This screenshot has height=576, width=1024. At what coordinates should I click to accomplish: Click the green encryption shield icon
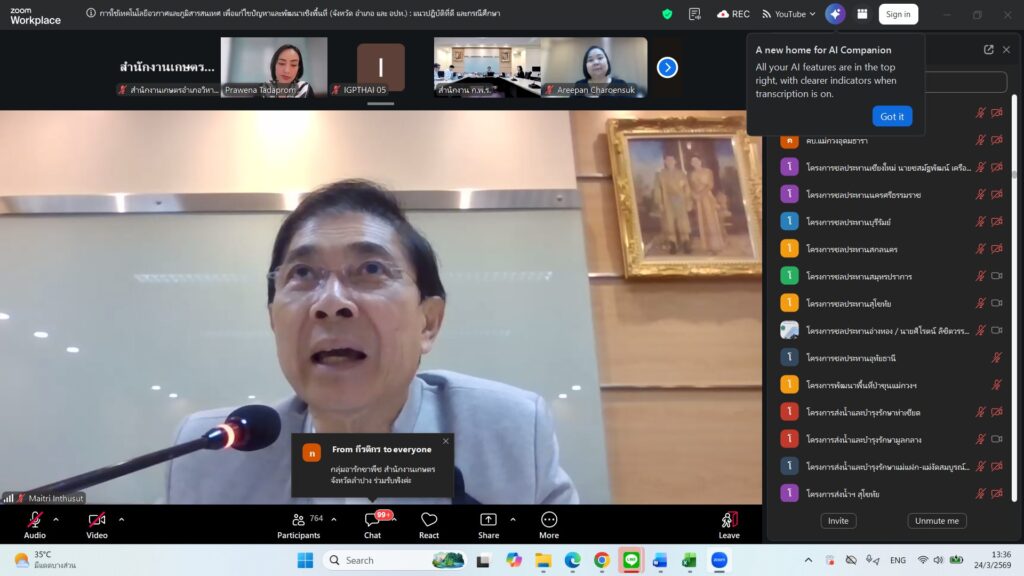pos(667,14)
